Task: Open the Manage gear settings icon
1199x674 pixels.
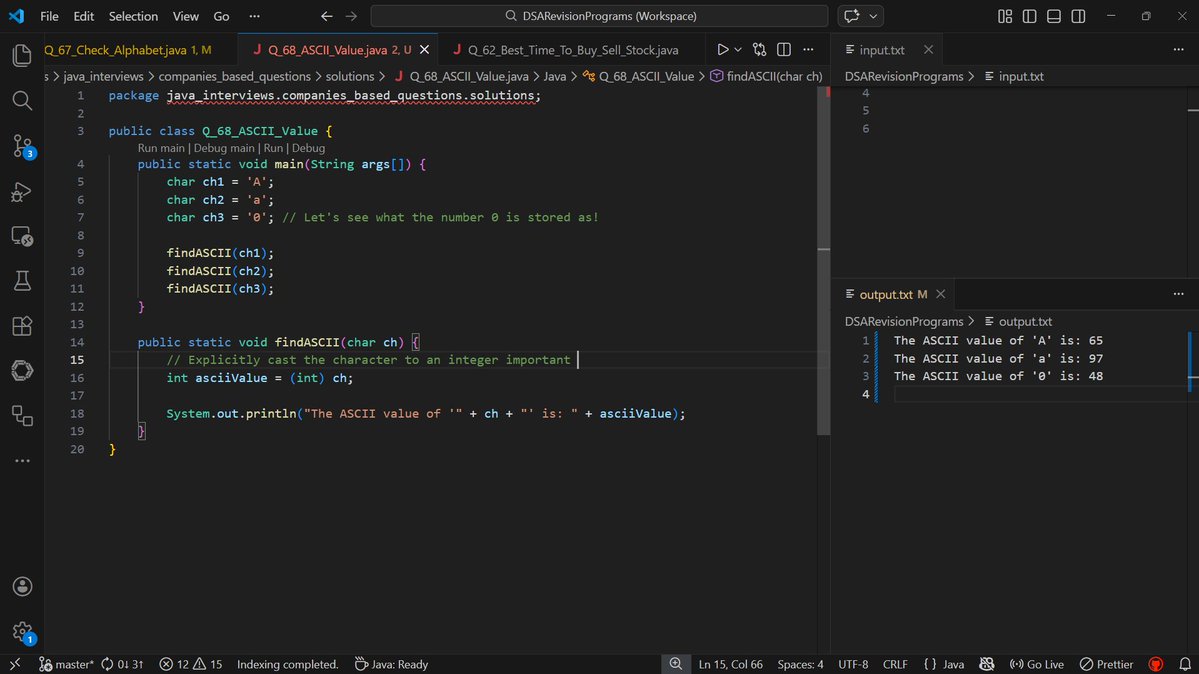Action: click(22, 632)
